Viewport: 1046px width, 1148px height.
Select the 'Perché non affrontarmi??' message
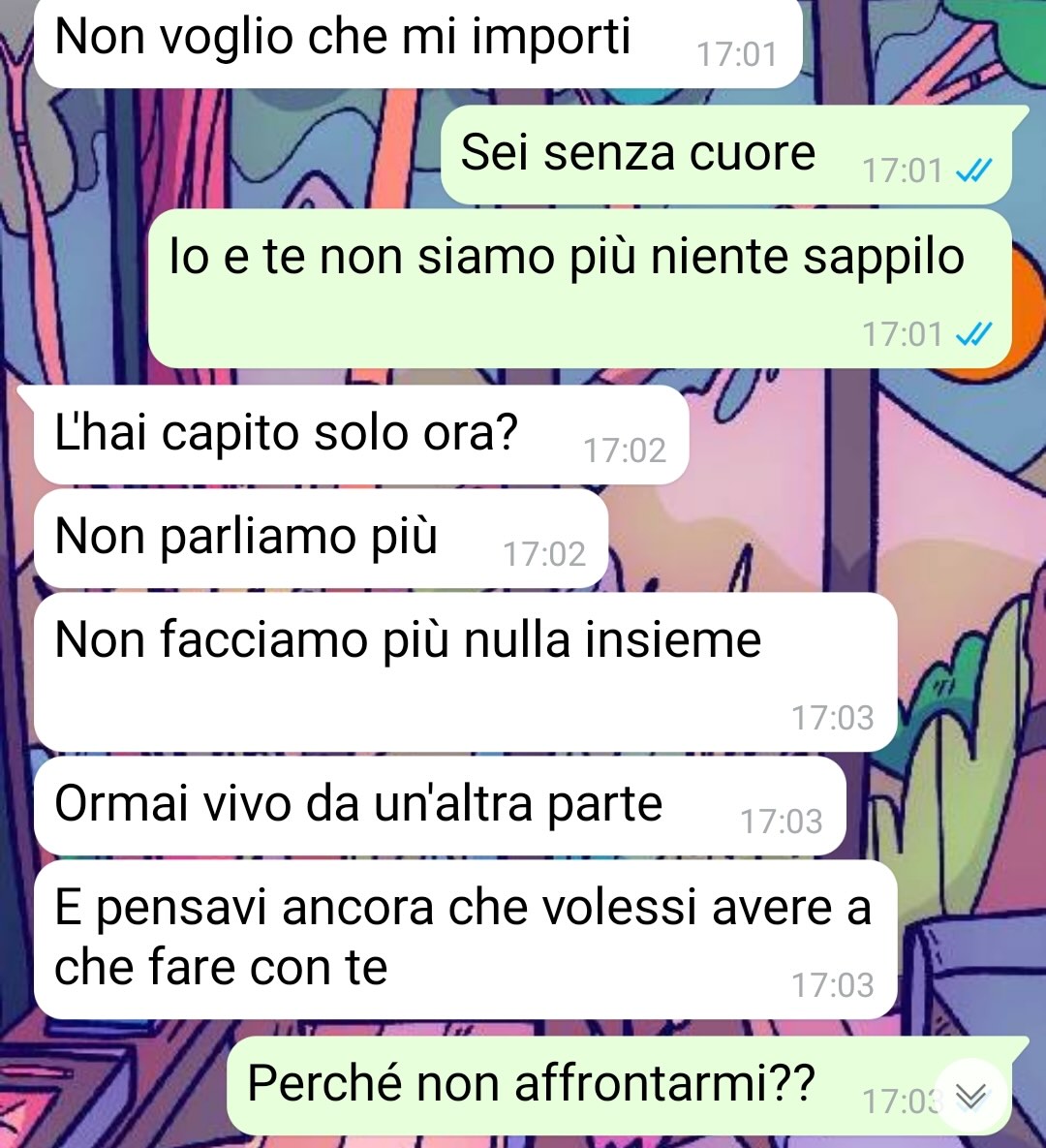(x=619, y=1086)
